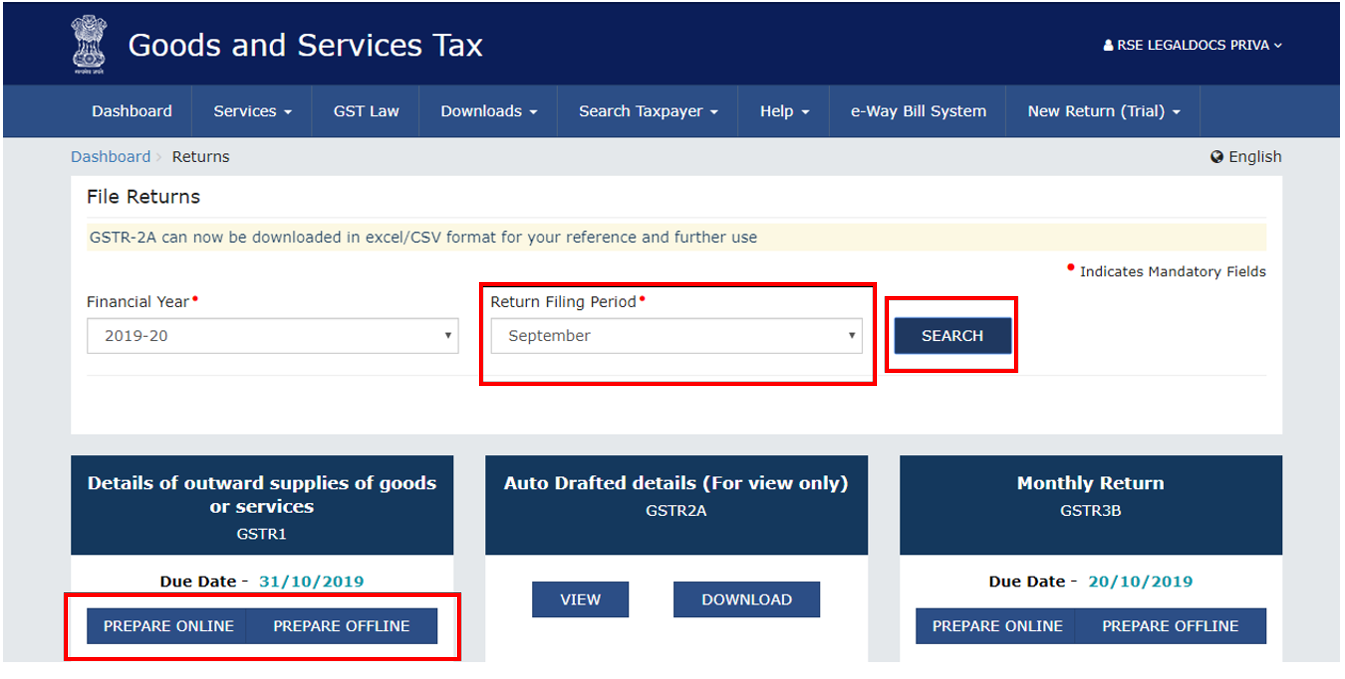Expand the Search Taxpayer menu
The image size is (1345, 679).
click(648, 111)
